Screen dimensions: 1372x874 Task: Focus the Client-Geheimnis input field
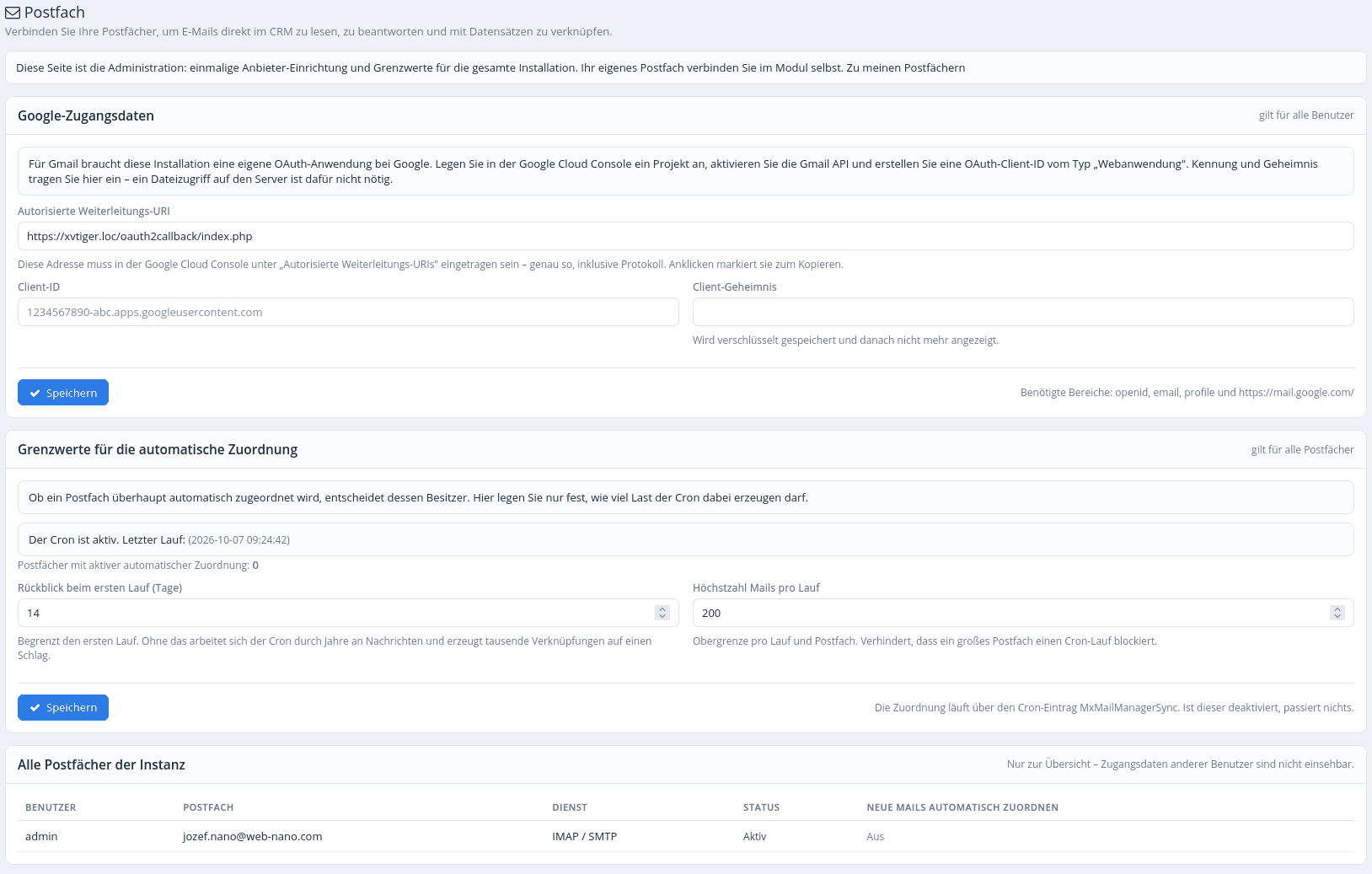click(x=1023, y=312)
